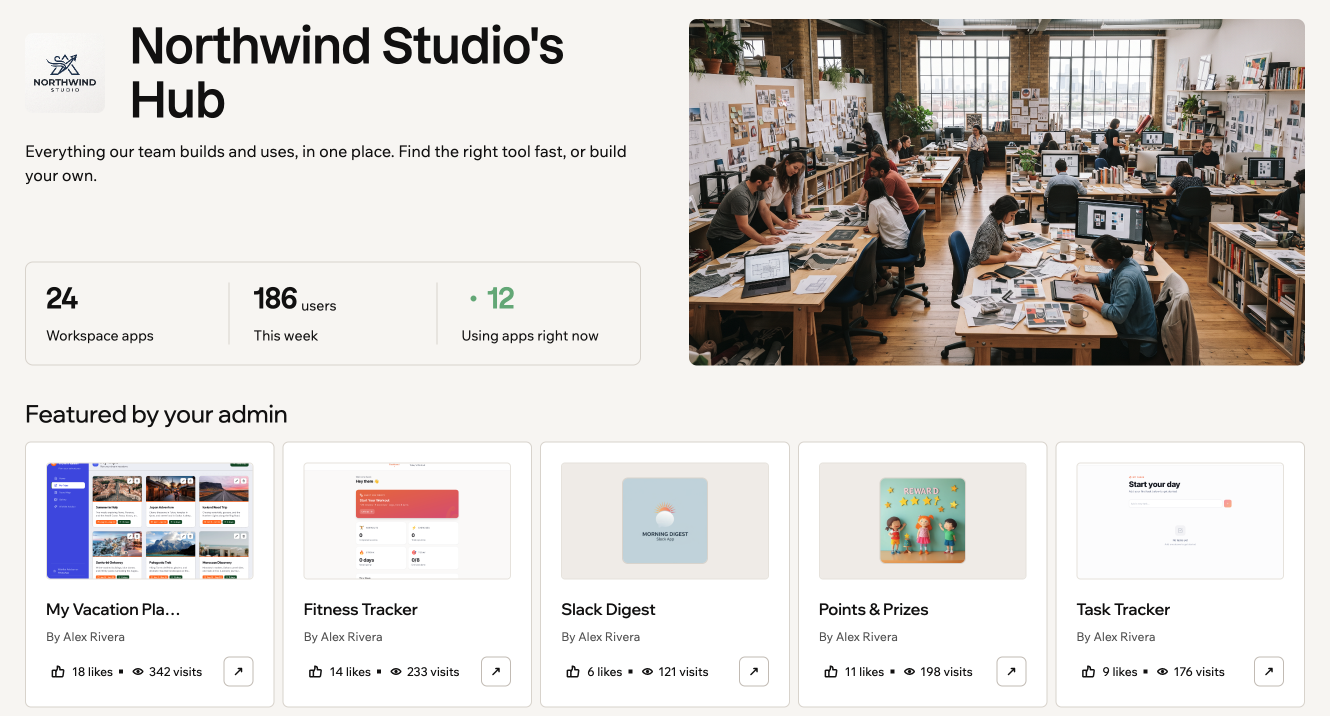The width and height of the screenshot is (1330, 716).
Task: Like the Slack Digest app (thumbs-up)
Action: point(574,672)
